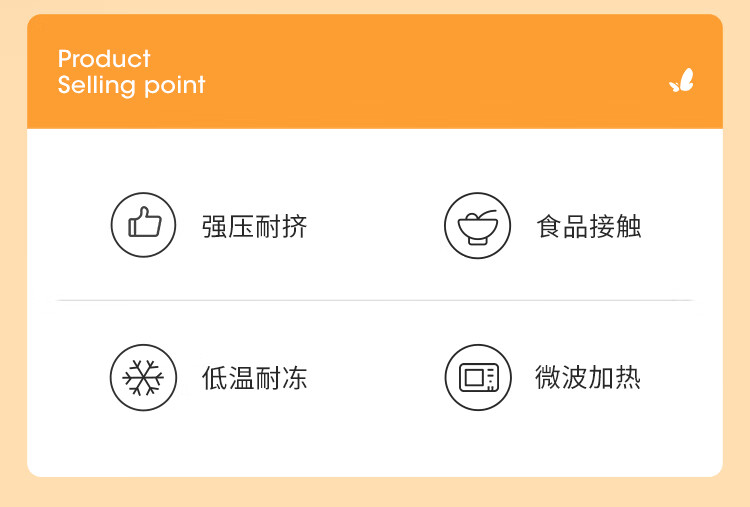Click the snowflake freezing icon
Image resolution: width=750 pixels, height=507 pixels.
143,377
